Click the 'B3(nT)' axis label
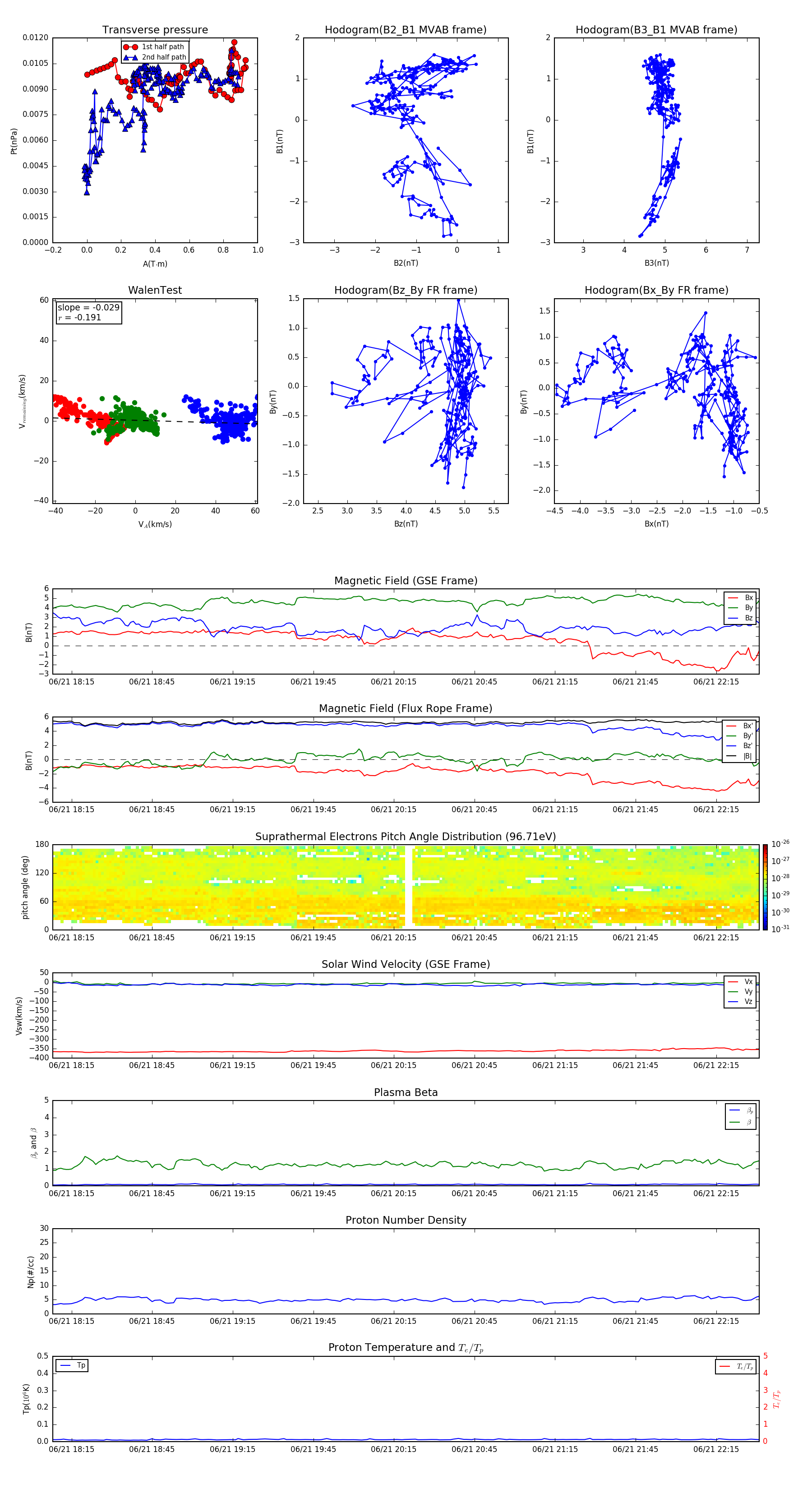812x1489 pixels. [656, 263]
